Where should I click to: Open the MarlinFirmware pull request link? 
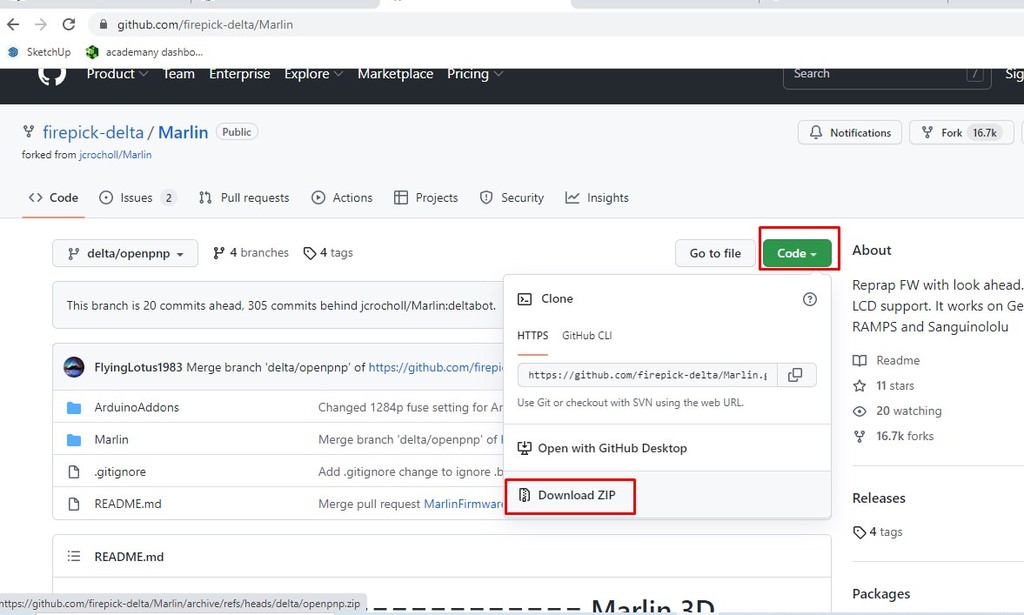464,503
